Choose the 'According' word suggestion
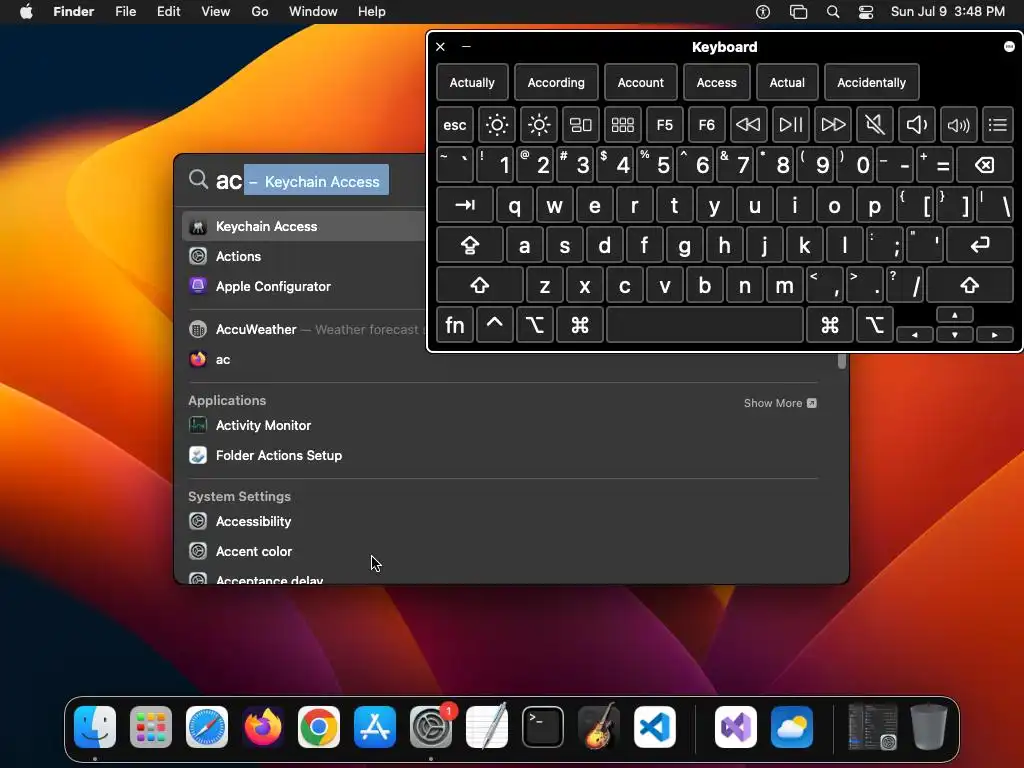This screenshot has height=768, width=1024. pyautogui.click(x=556, y=83)
